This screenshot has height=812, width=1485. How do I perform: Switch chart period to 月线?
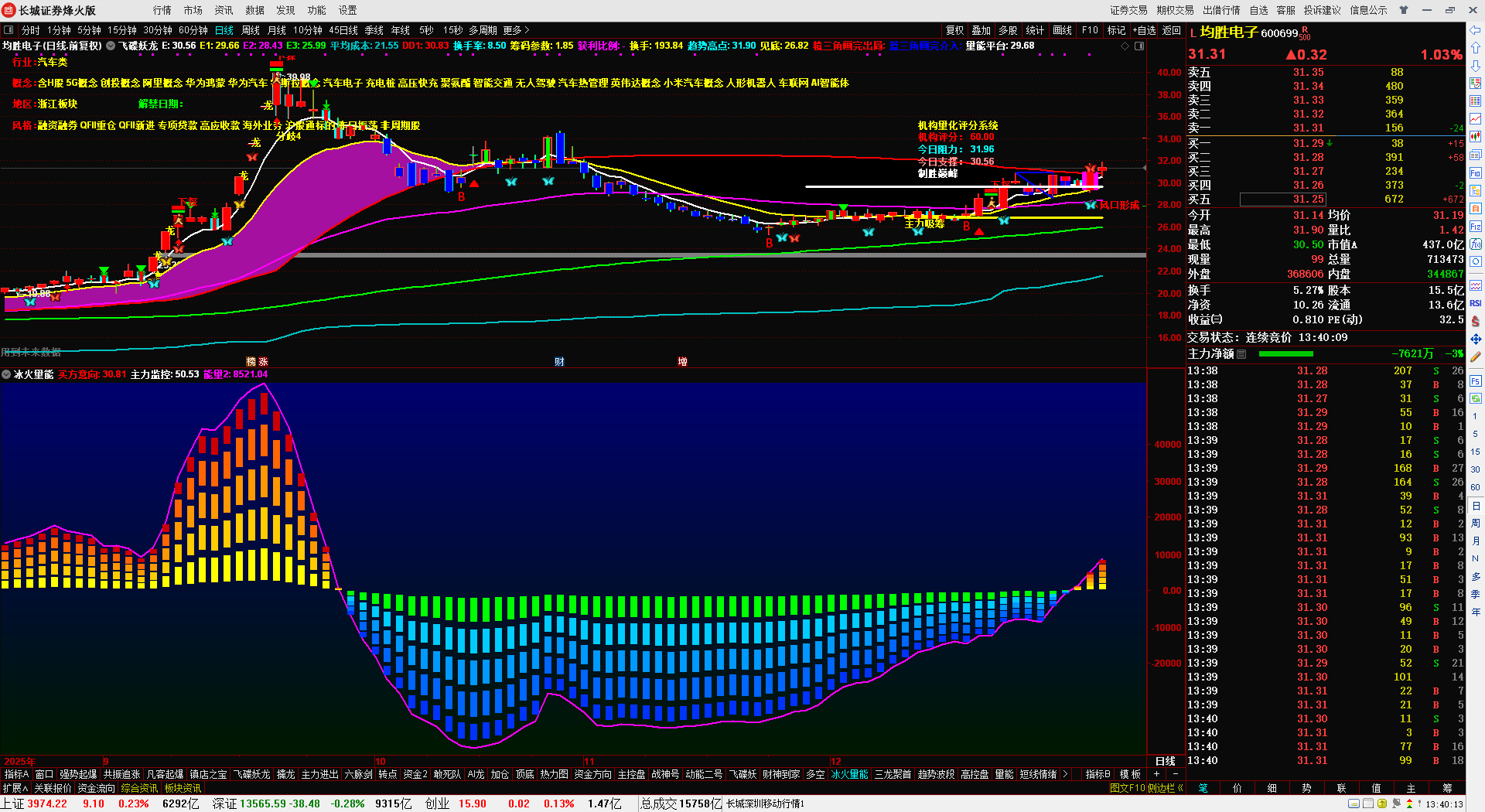[277, 30]
